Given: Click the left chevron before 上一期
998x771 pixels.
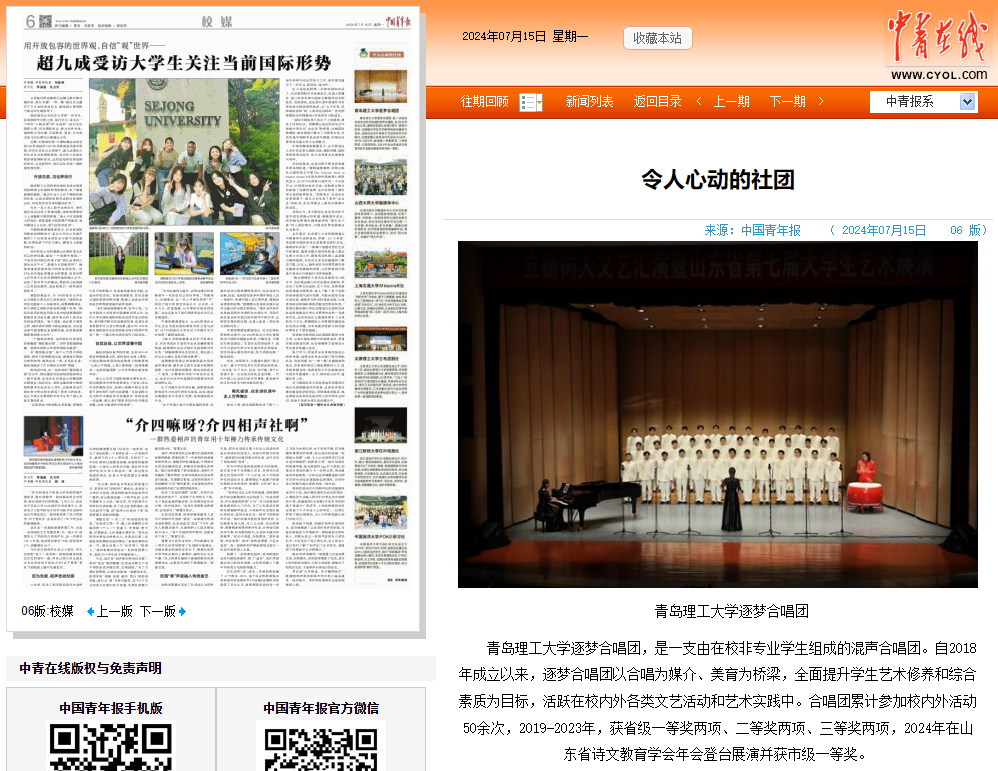Looking at the screenshot, I should tap(699, 102).
